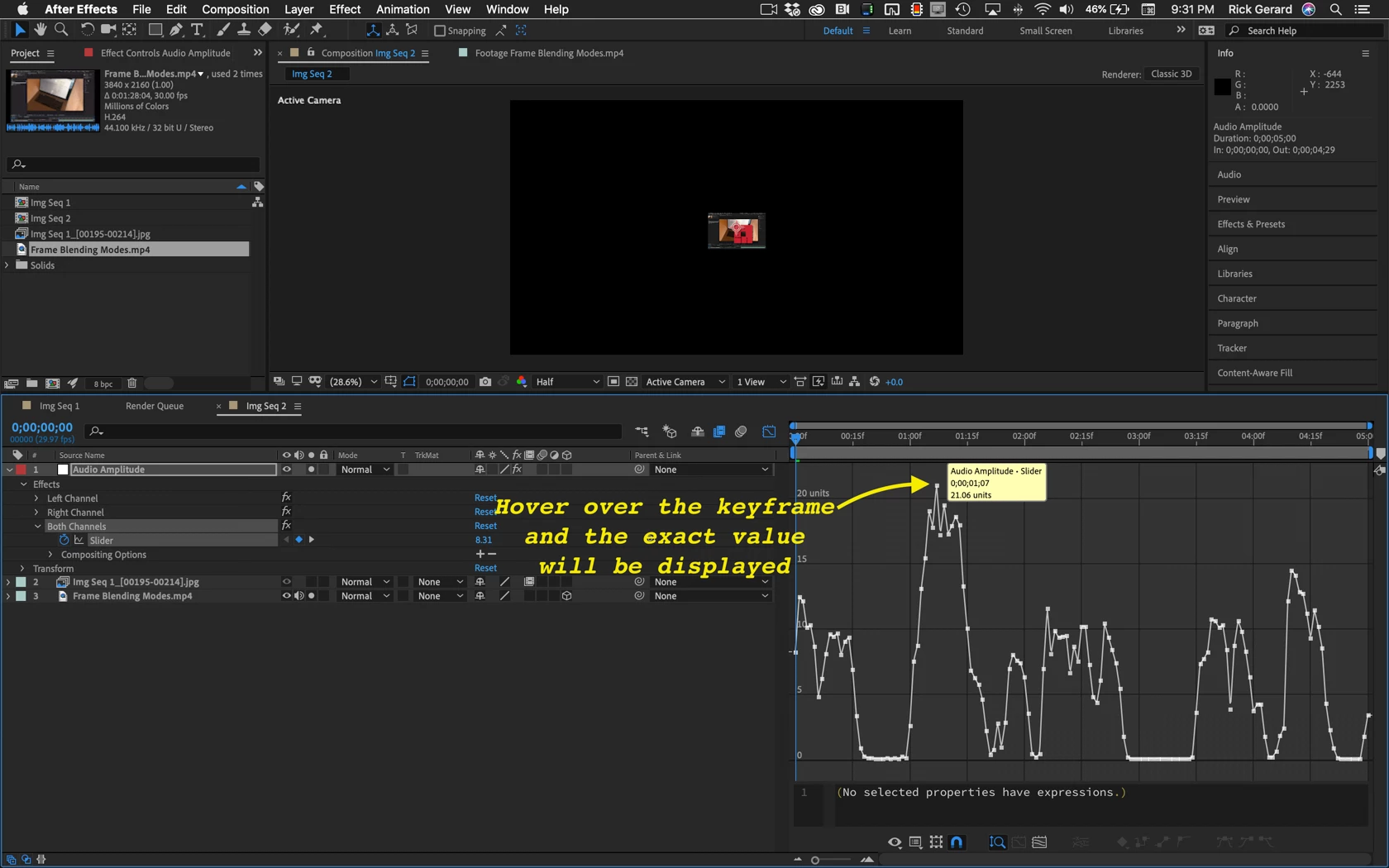The height and width of the screenshot is (868, 1389).
Task: Open the Effects & Presets panel
Action: (1251, 224)
